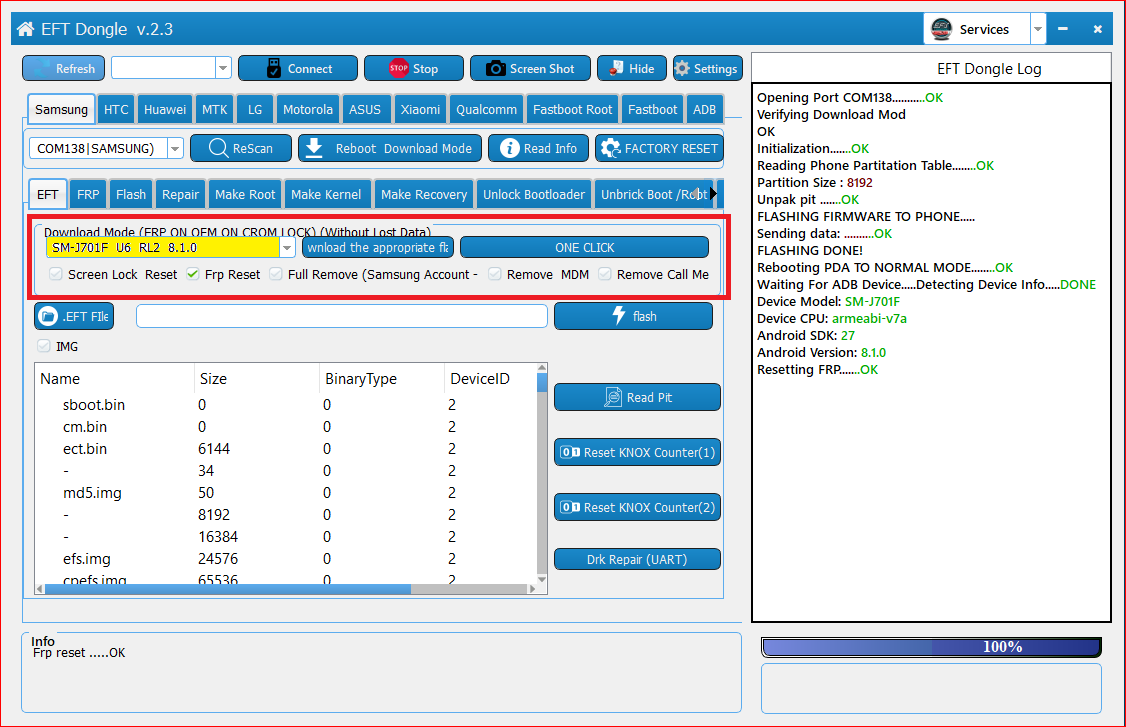The height and width of the screenshot is (727, 1126).
Task: Click the info icon on Read Info
Action: [509, 148]
